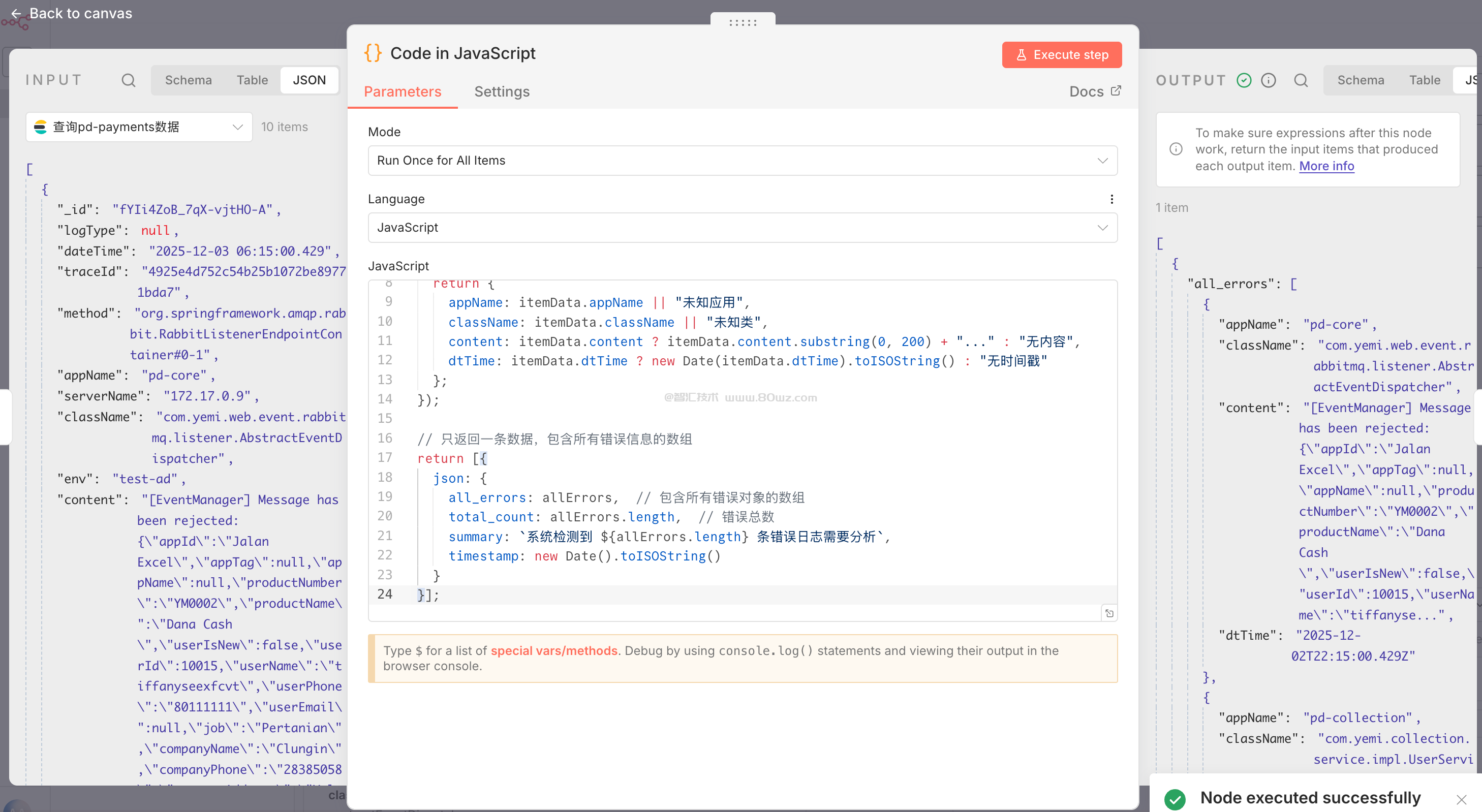This screenshot has height=812, width=1482.
Task: Open the Language dropdown set to JavaScript
Action: click(x=742, y=228)
